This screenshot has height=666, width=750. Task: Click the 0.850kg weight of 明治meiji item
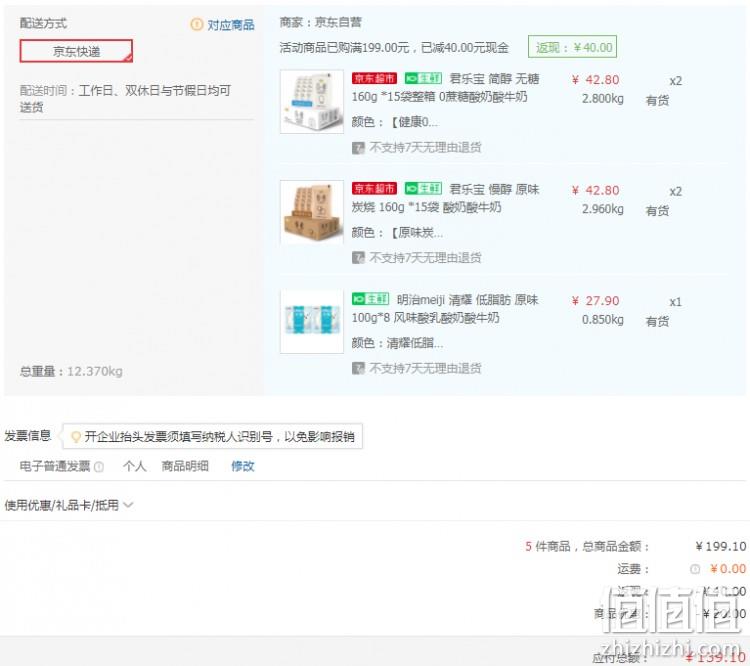(603, 320)
